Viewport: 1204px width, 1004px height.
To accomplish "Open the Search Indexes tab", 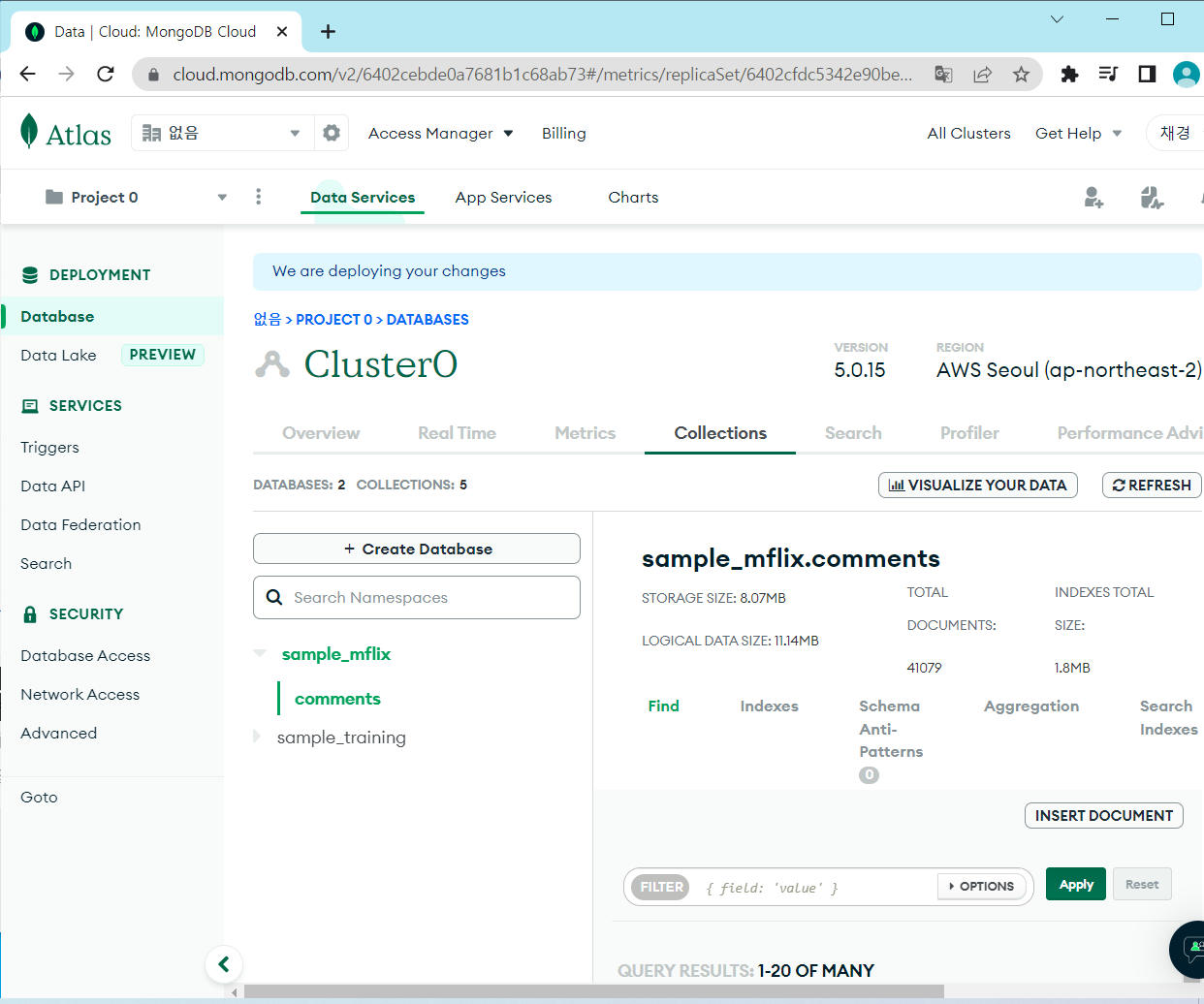I will (1168, 718).
